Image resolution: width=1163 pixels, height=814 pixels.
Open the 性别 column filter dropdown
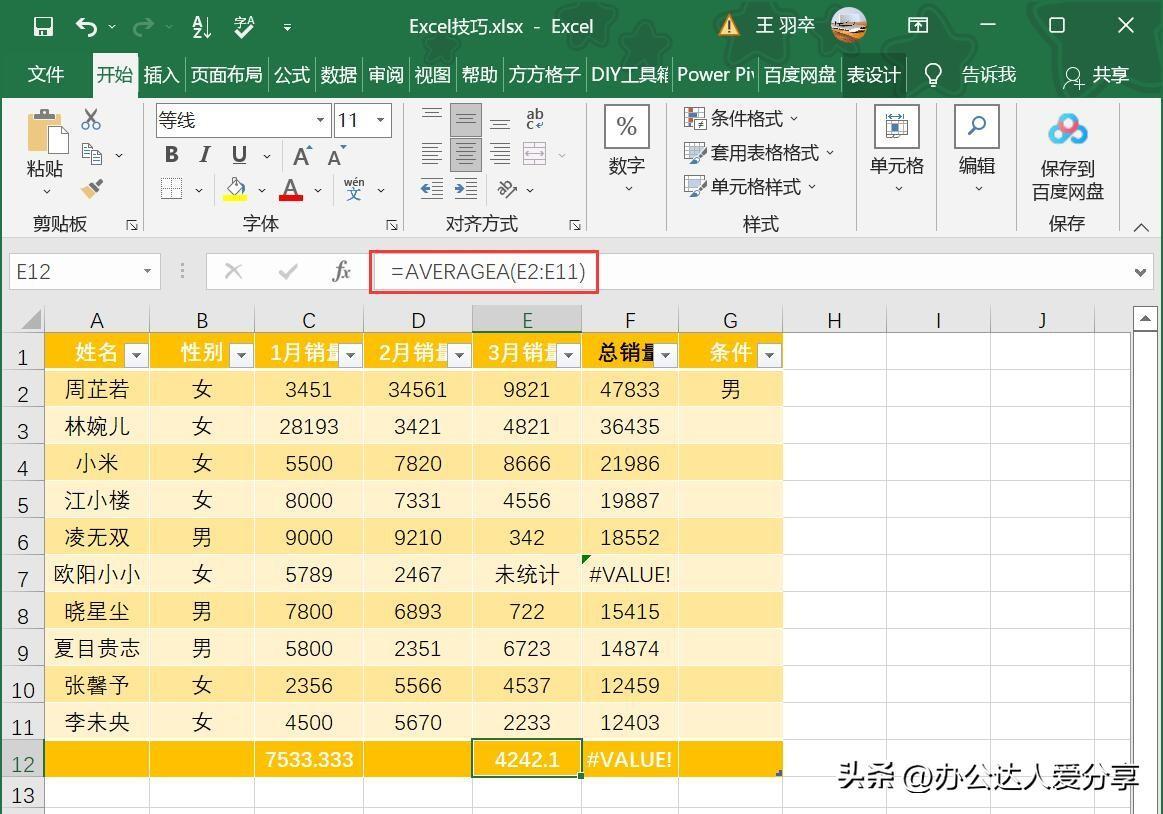(x=241, y=354)
